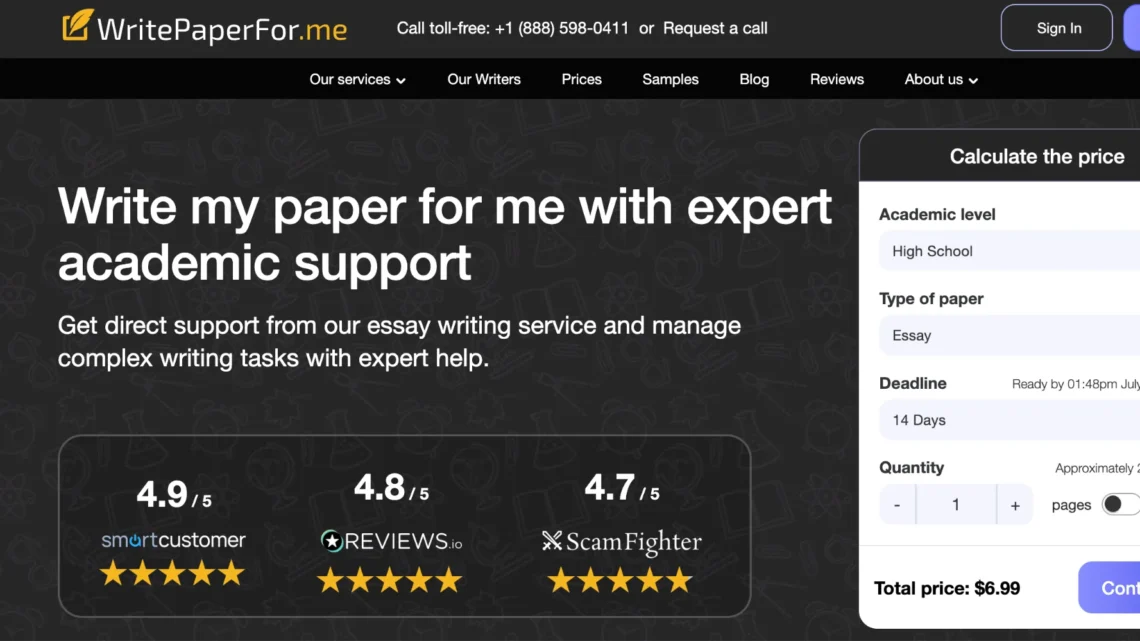This screenshot has height=641, width=1140.
Task: Click the ScamFighter crossed swords logo
Action: (x=552, y=541)
